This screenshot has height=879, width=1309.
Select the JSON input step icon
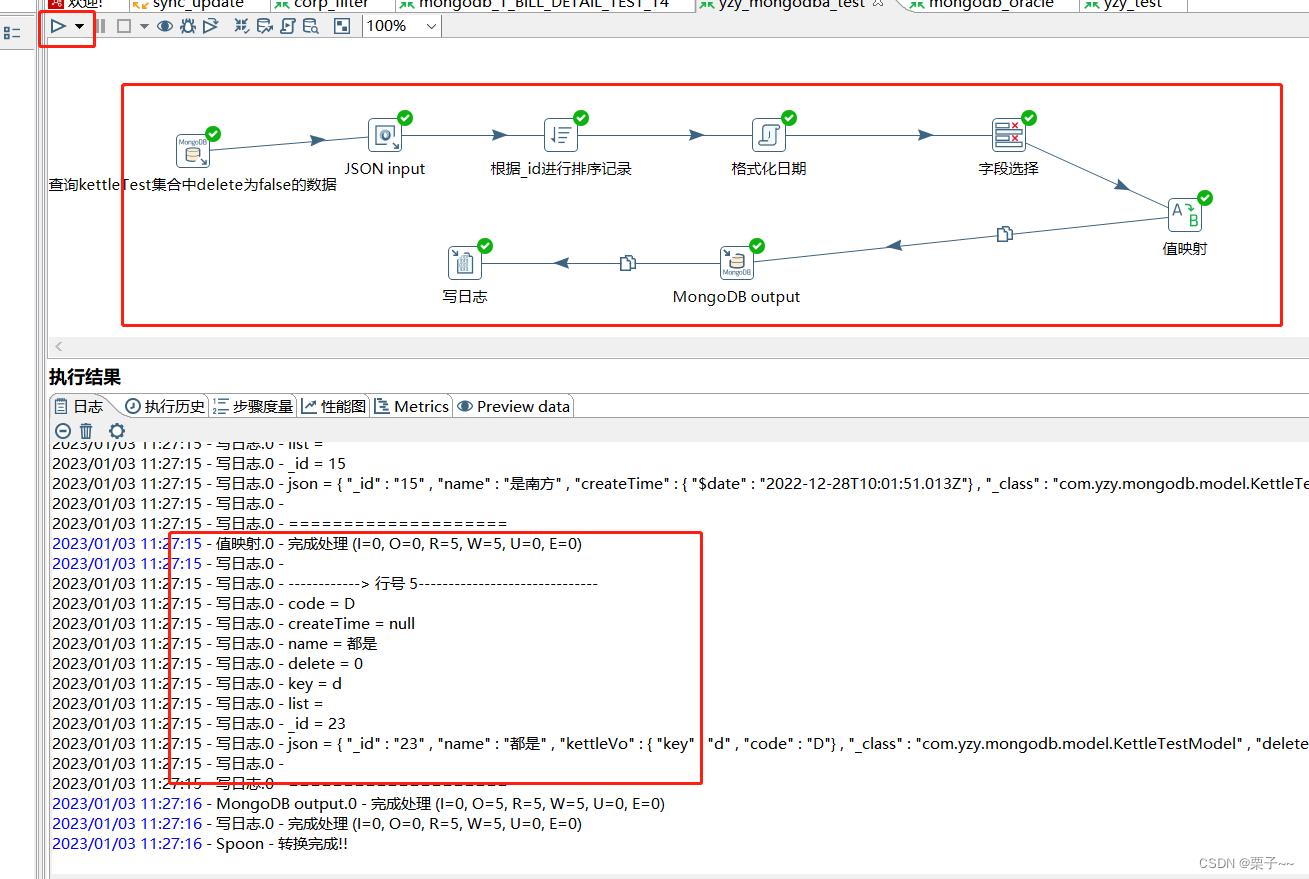click(x=385, y=135)
